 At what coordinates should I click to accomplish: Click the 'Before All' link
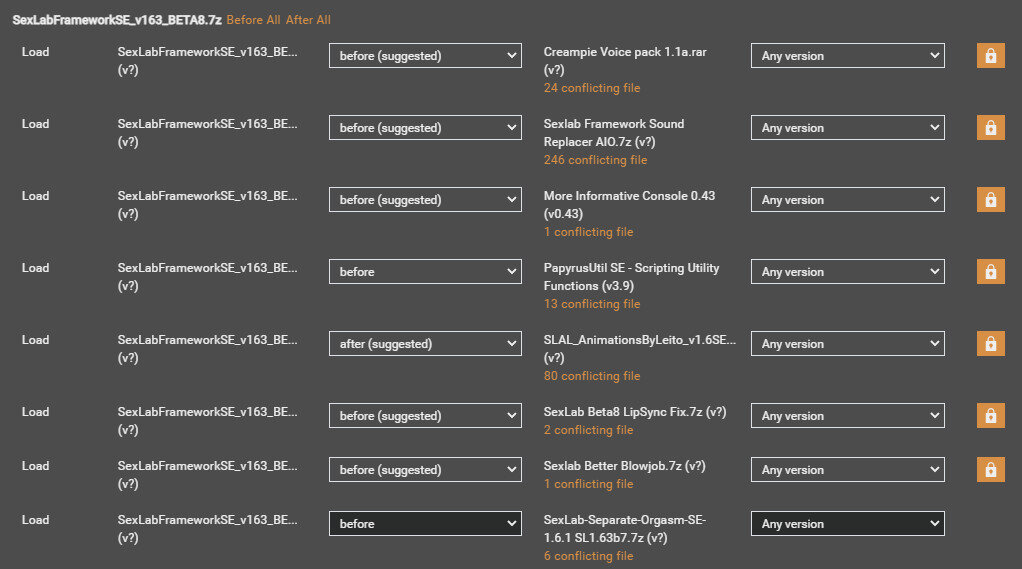coord(254,20)
